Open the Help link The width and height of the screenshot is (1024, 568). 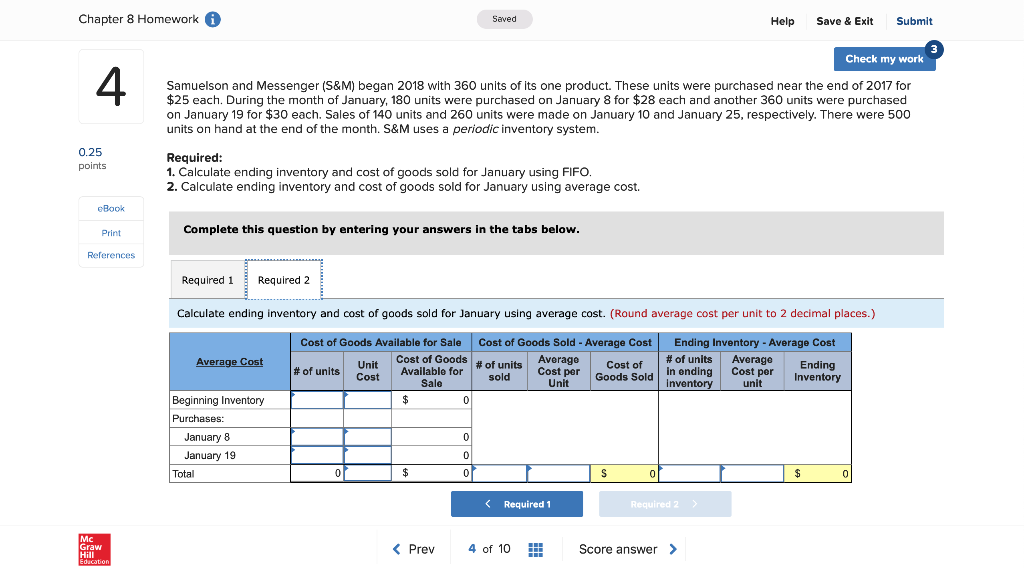point(782,21)
